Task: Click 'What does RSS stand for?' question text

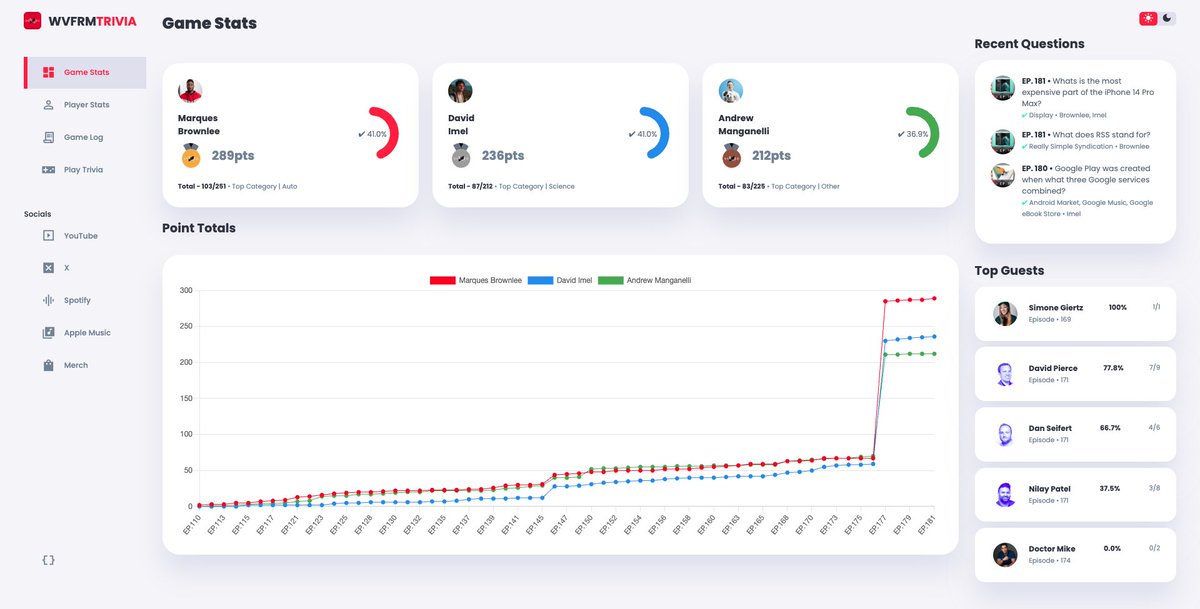Action: point(1101,135)
